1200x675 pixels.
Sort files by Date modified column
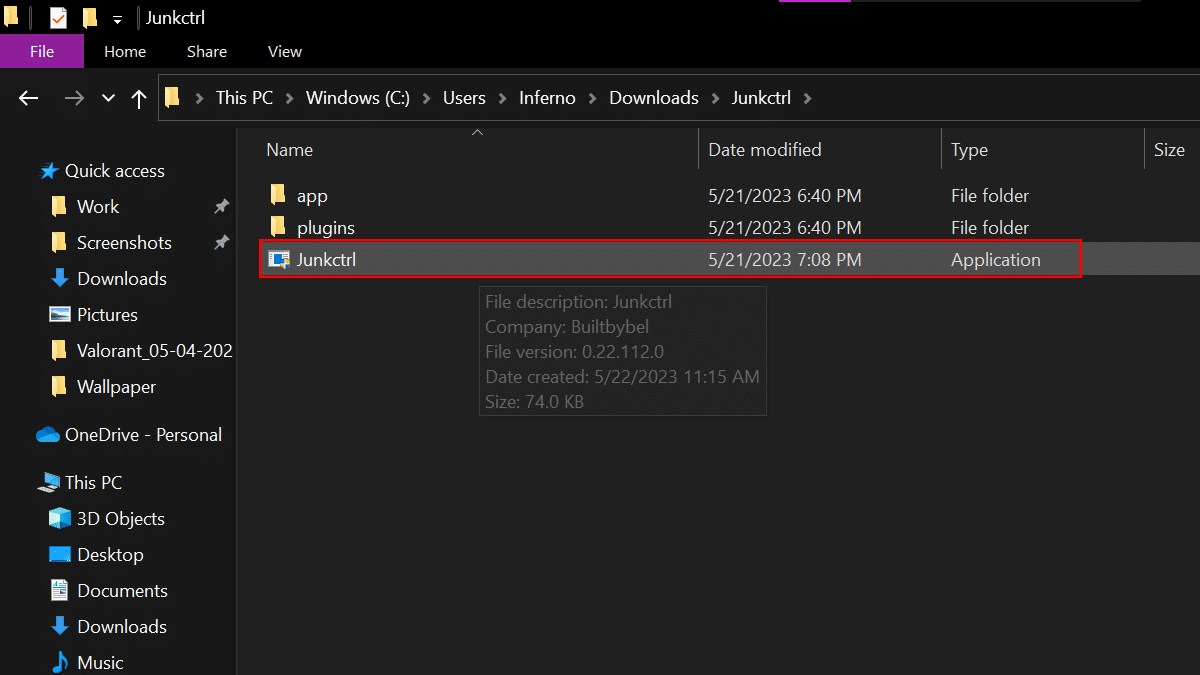tap(765, 150)
